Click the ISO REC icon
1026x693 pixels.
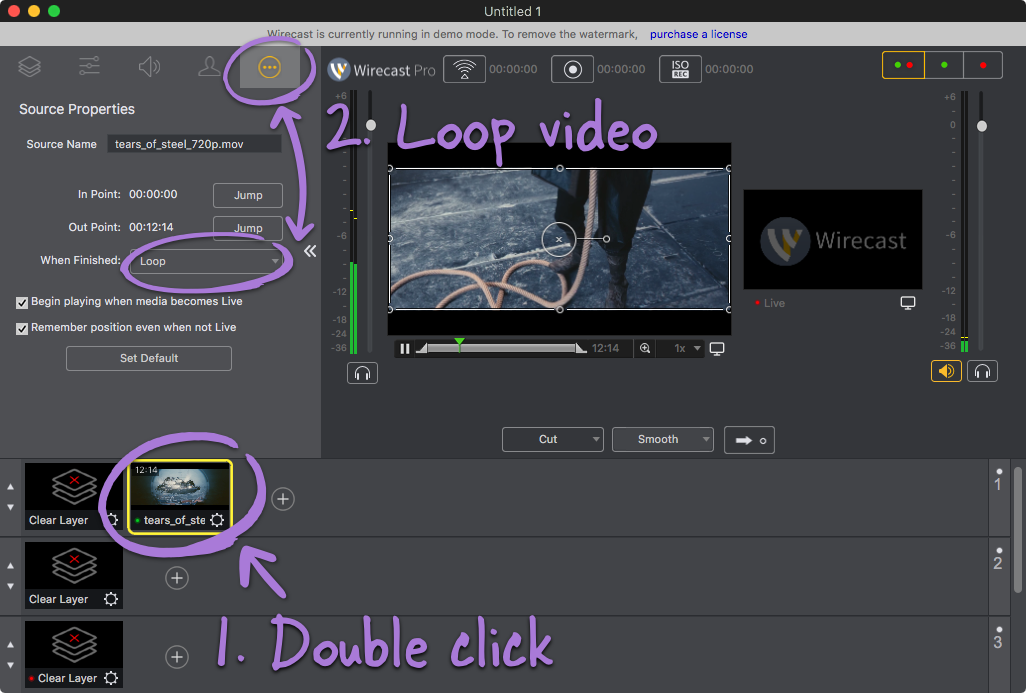point(681,69)
